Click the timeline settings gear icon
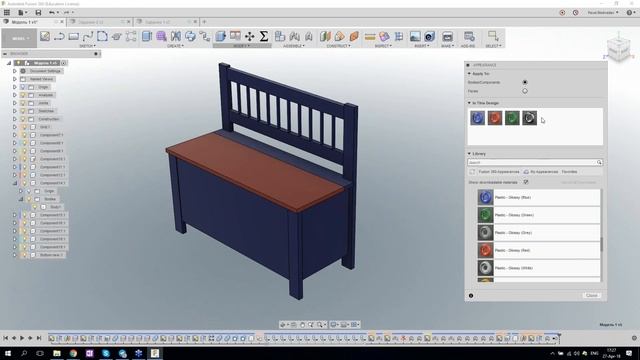This screenshot has width=640, height=360. (634, 338)
